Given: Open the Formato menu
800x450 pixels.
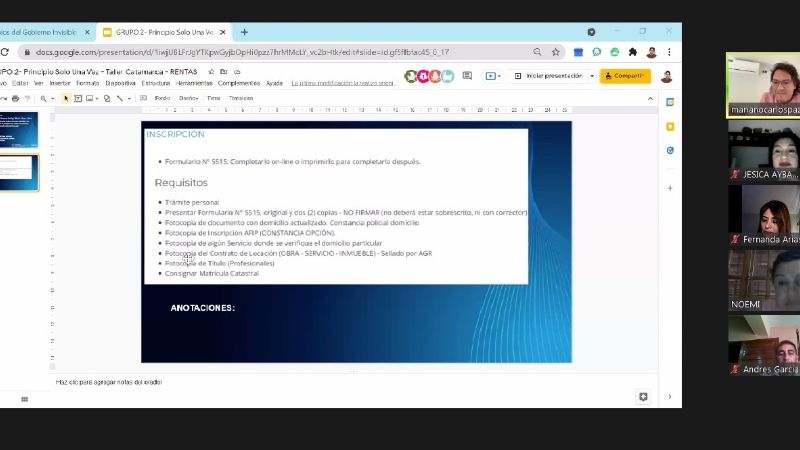Looking at the screenshot, I should click(x=88, y=83).
